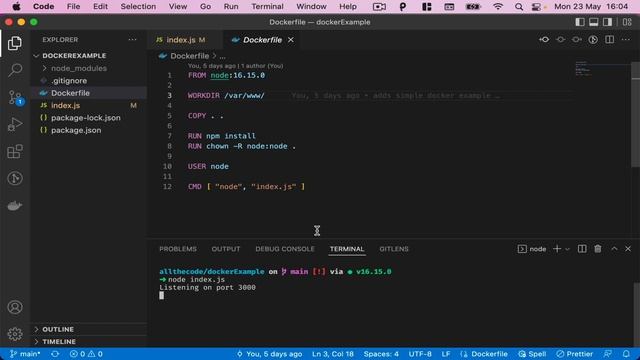Split the terminal pane
This screenshot has height=360, width=640.
click(582, 249)
